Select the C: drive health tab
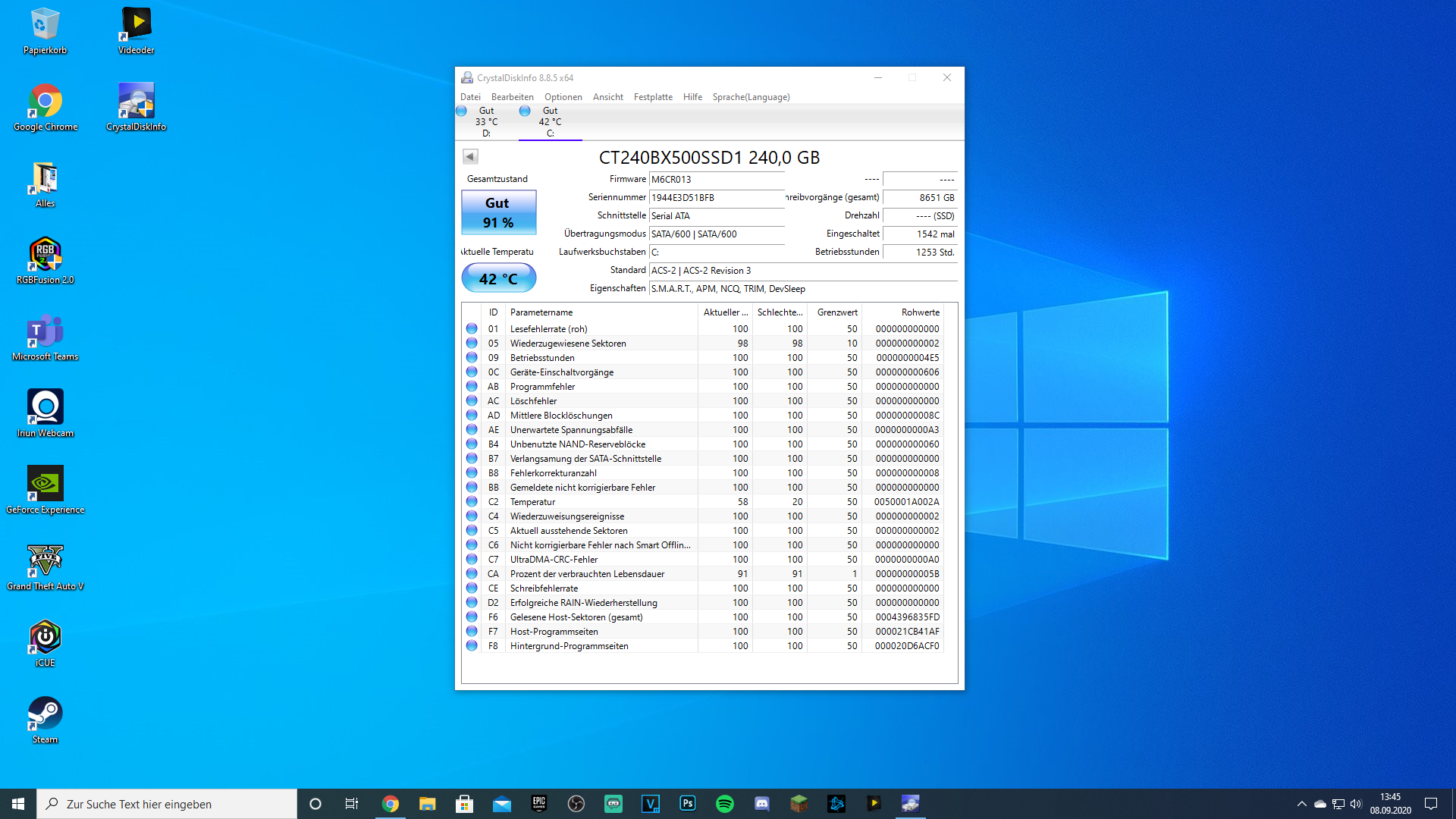Image resolution: width=1456 pixels, height=819 pixels. (x=550, y=122)
